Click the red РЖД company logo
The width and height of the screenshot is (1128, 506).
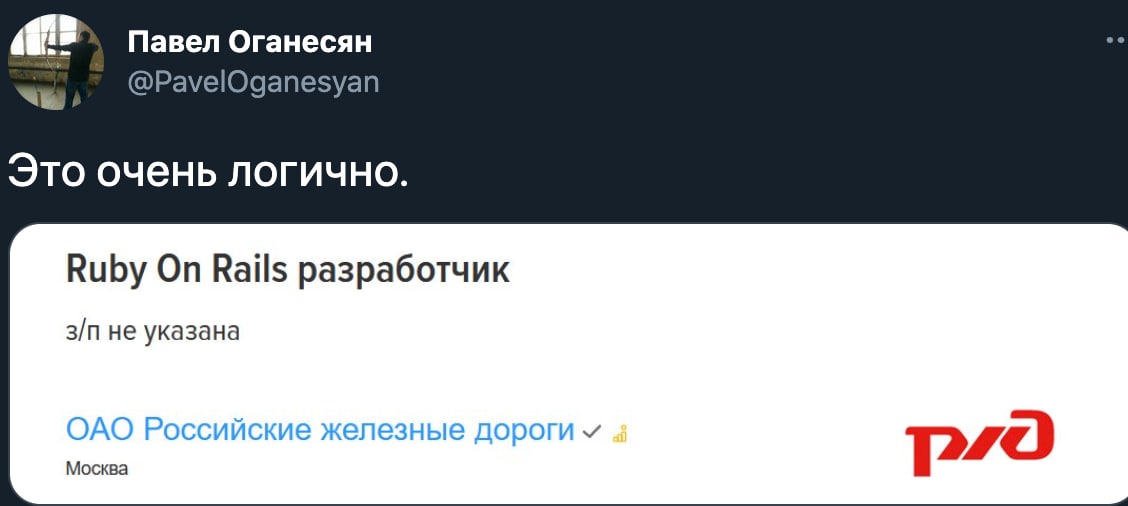(978, 441)
